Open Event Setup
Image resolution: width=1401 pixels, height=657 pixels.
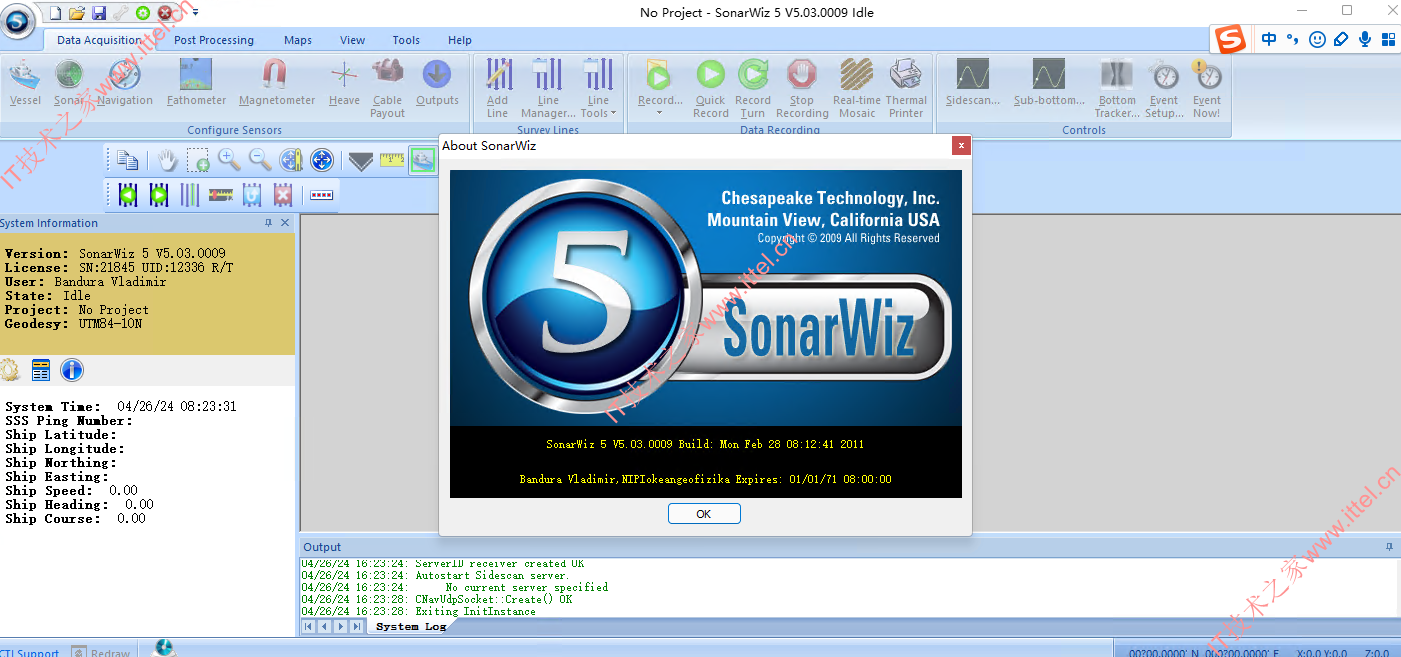[1164, 88]
